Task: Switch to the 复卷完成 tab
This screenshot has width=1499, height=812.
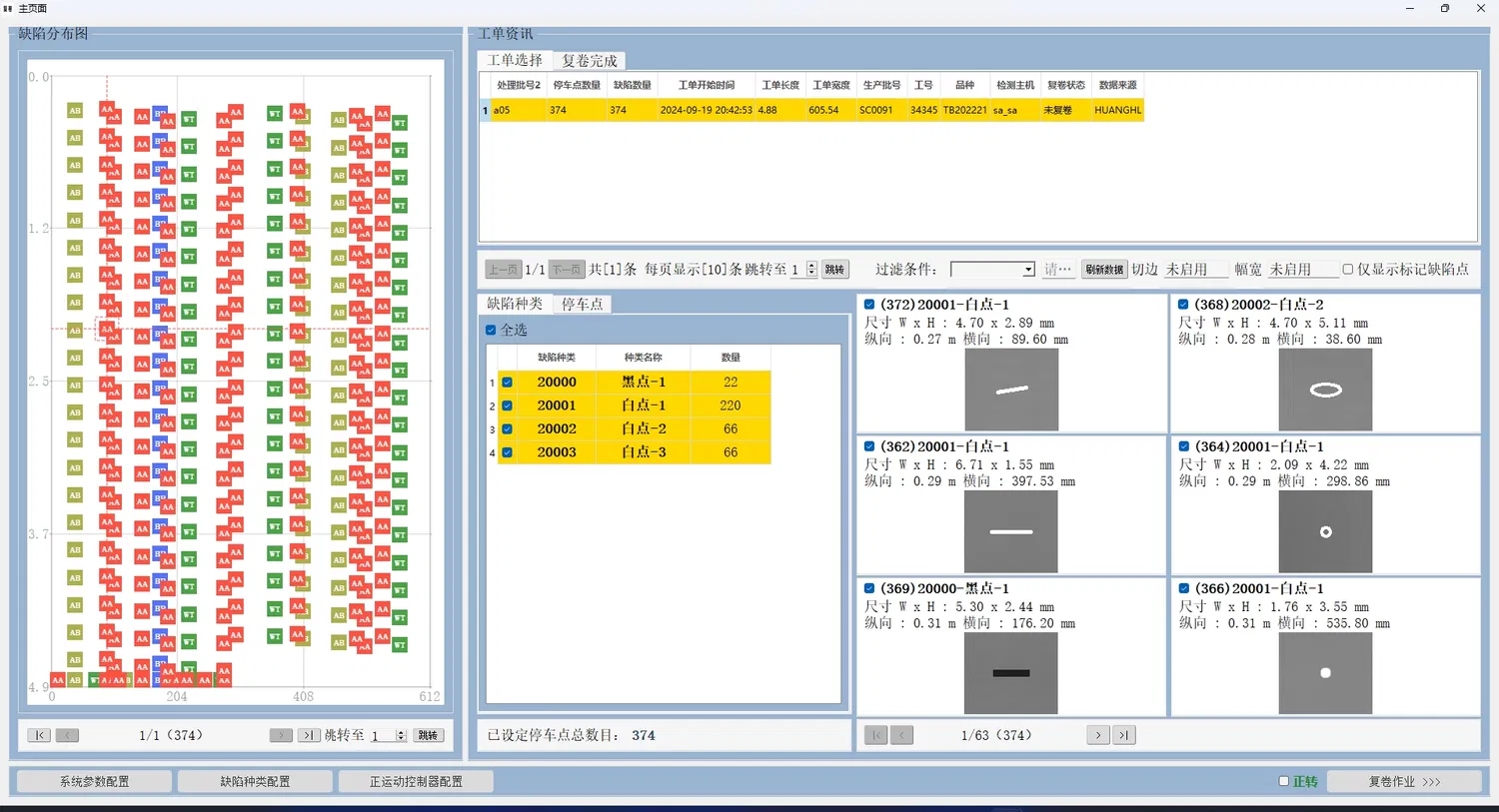Action: (590, 61)
